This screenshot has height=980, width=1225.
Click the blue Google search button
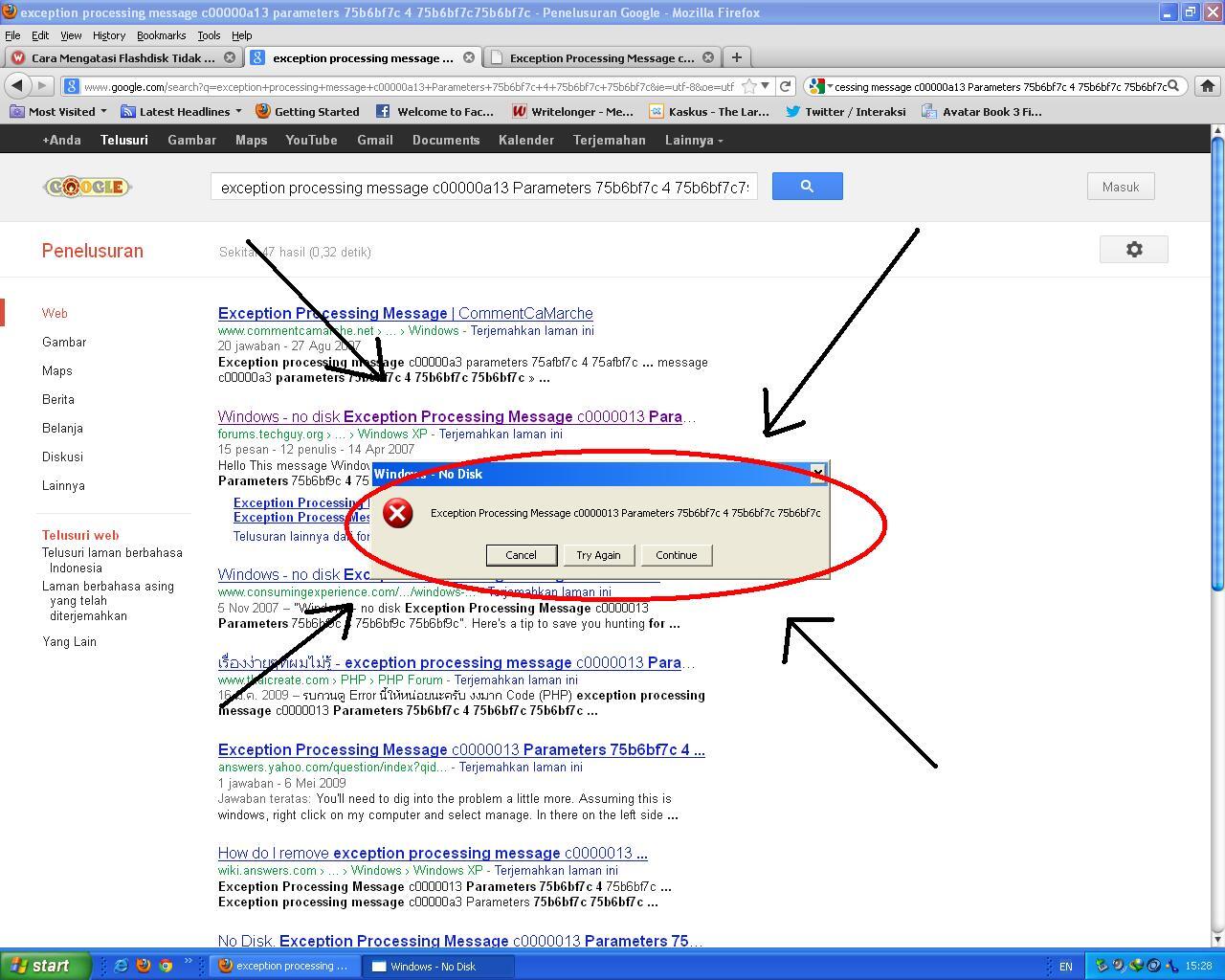tap(807, 187)
